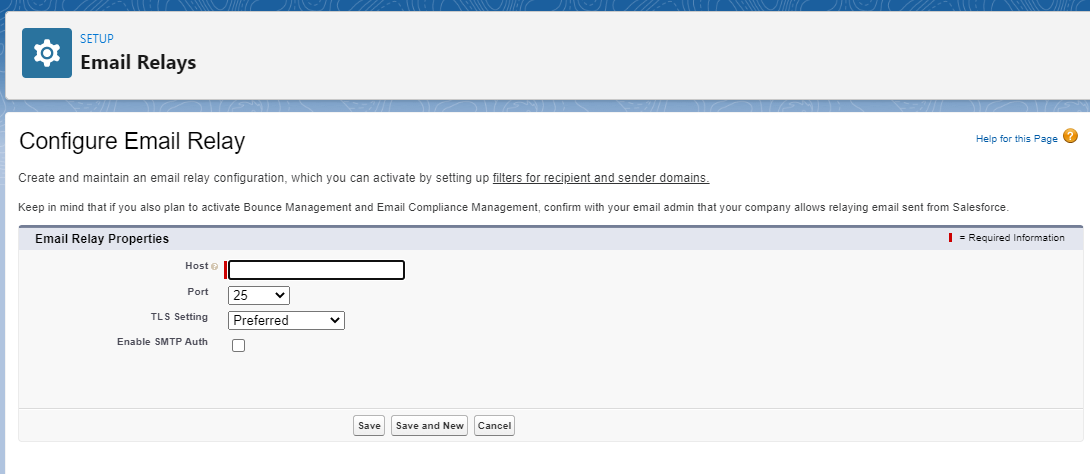Open the Port dropdown showing 25
The image size is (1090, 474).
click(x=259, y=295)
